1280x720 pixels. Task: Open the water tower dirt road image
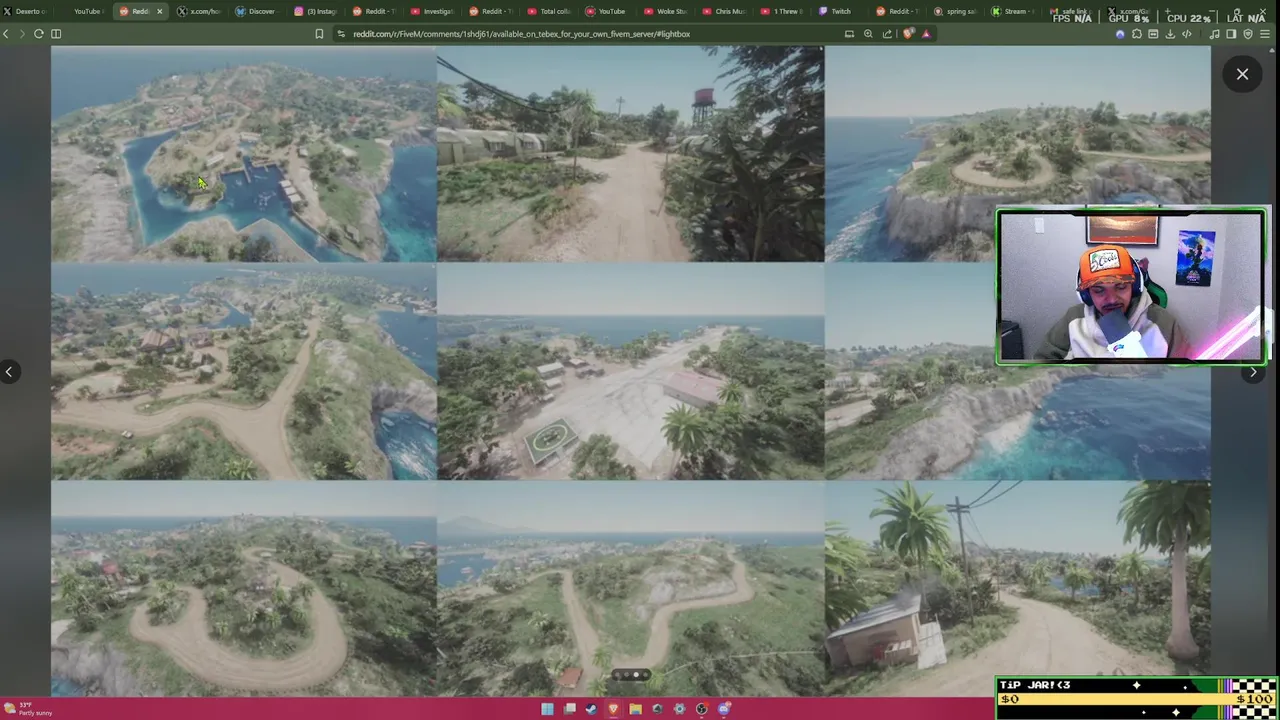(x=630, y=155)
